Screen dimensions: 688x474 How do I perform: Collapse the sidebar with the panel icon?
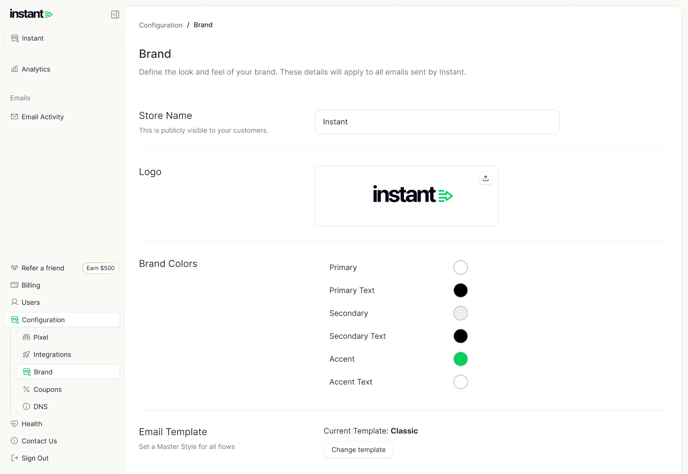click(x=115, y=14)
